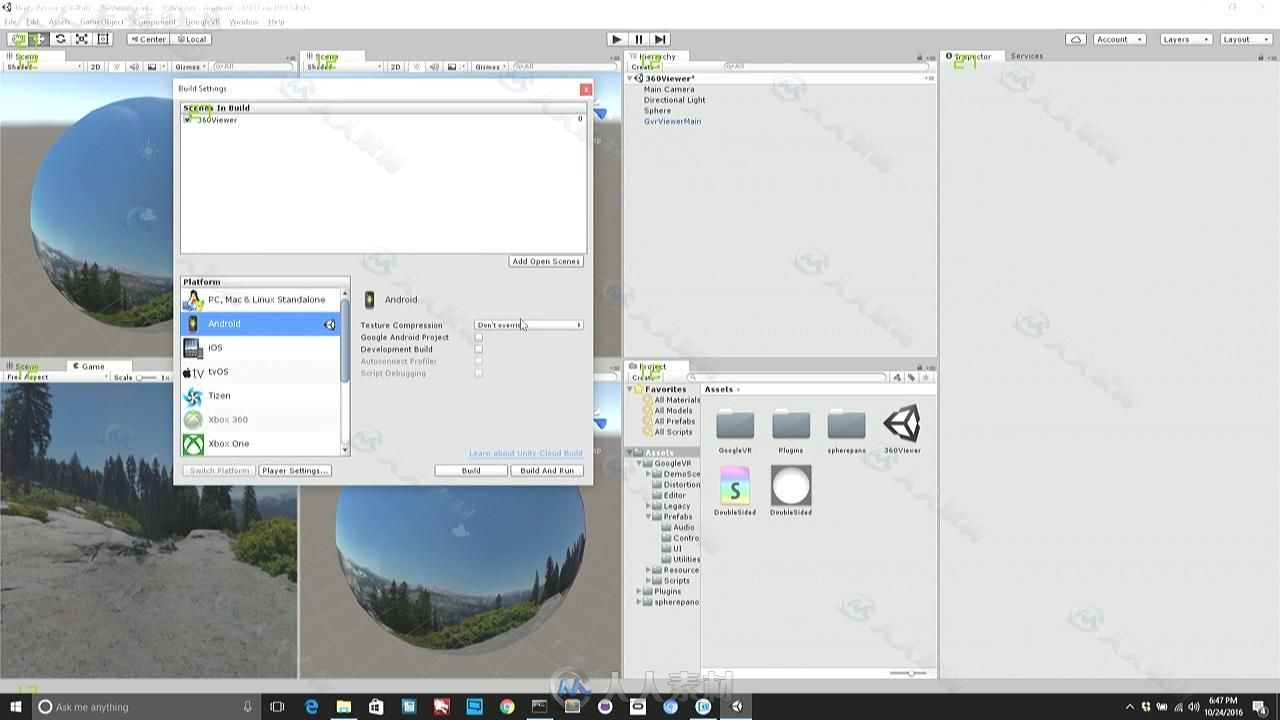
Task: Click the save-search star icon in Project
Action: pyautogui.click(x=926, y=377)
